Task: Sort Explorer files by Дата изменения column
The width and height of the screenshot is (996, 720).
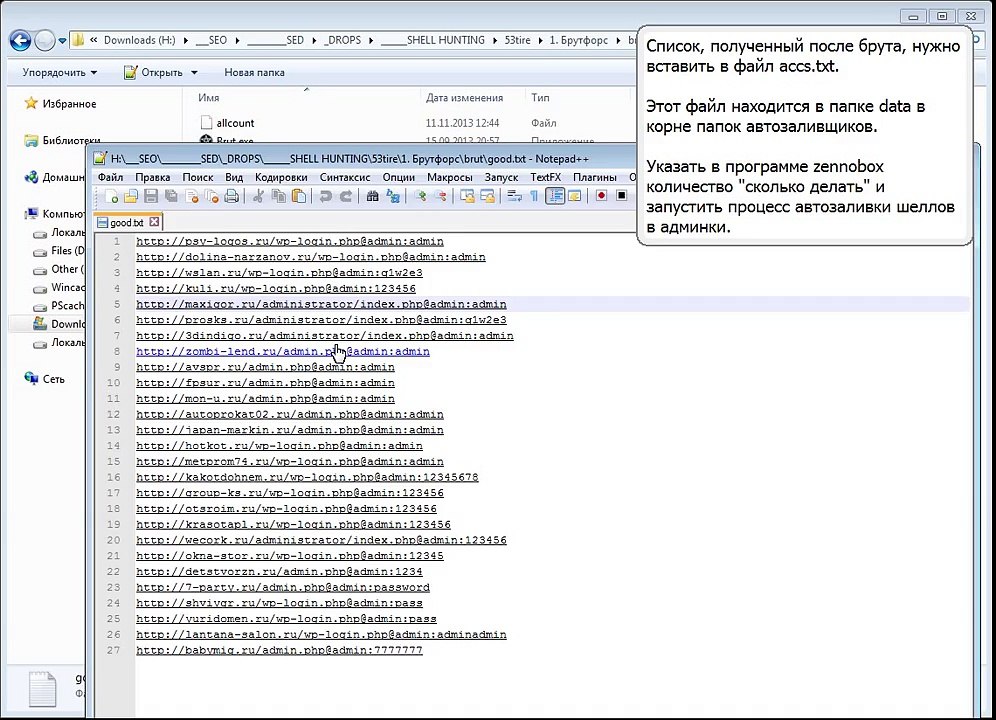Action: [x=464, y=98]
